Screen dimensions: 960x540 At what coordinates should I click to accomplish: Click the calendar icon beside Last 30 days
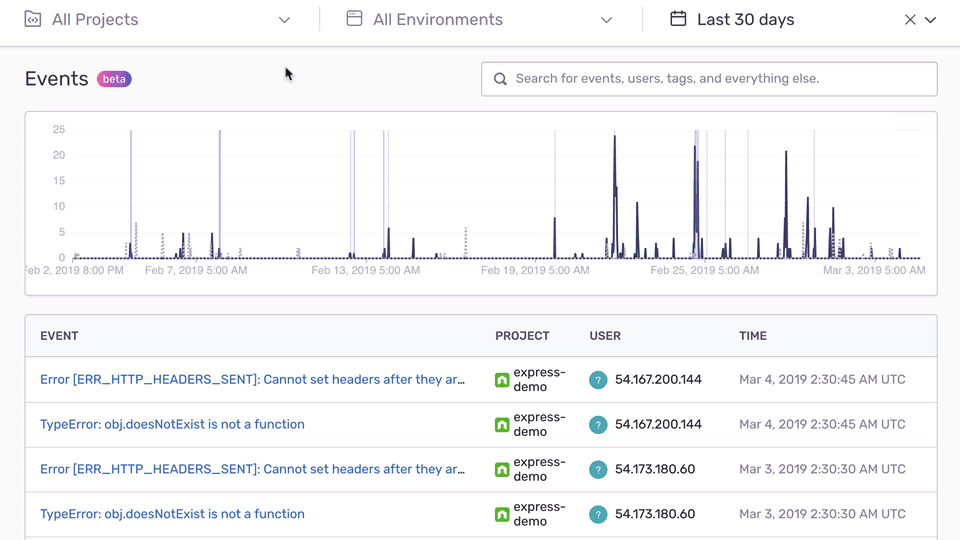(678, 19)
